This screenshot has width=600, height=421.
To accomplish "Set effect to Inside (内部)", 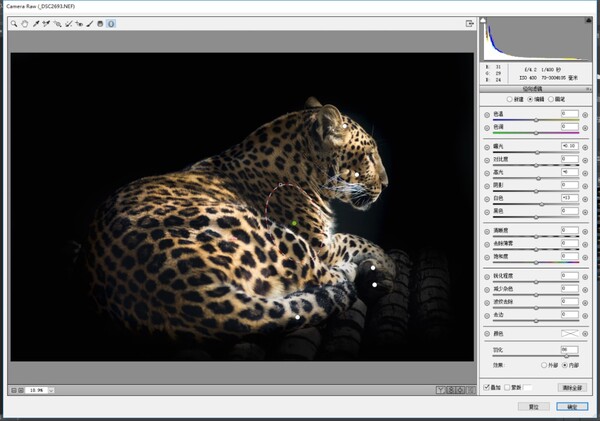I will pyautogui.click(x=565, y=365).
